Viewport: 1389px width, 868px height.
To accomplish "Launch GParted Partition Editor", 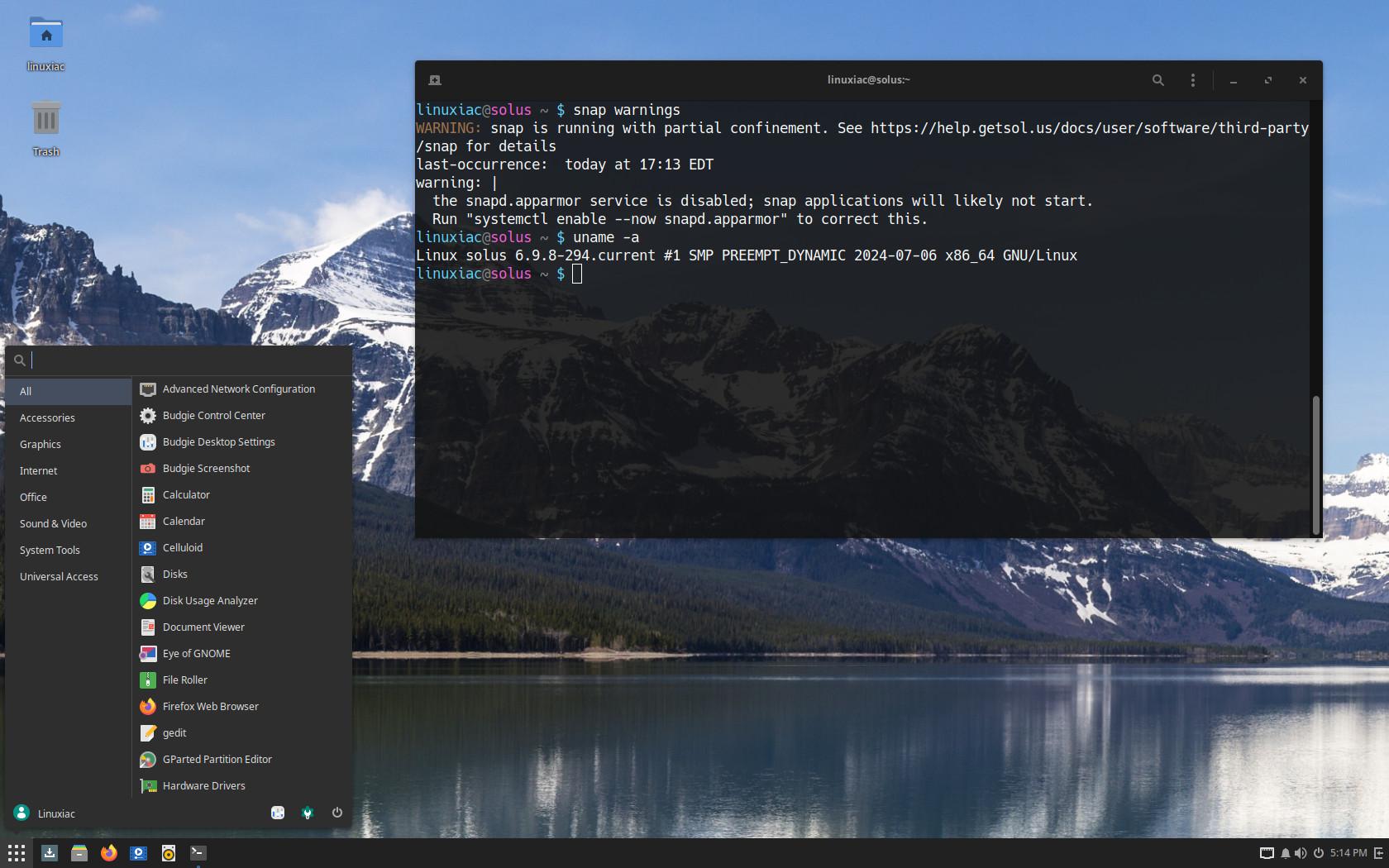I will pos(242,760).
